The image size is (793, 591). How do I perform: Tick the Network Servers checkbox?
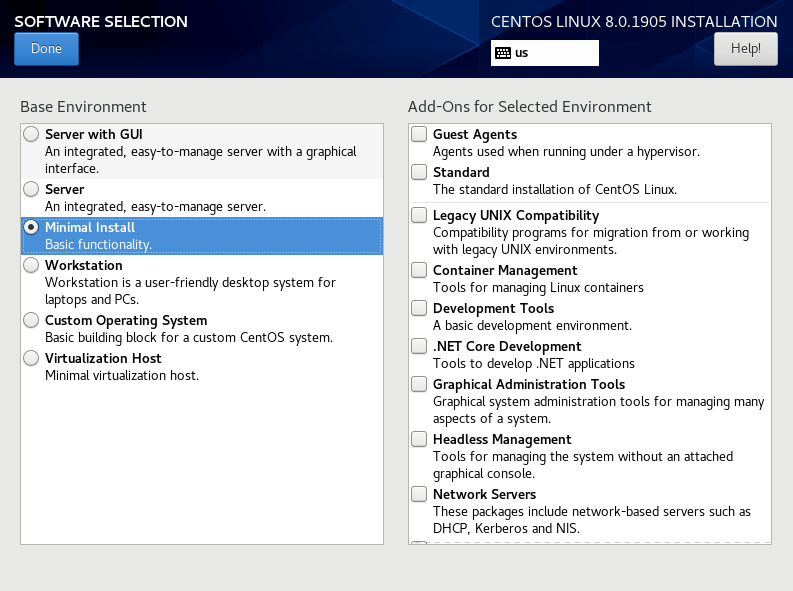point(419,494)
